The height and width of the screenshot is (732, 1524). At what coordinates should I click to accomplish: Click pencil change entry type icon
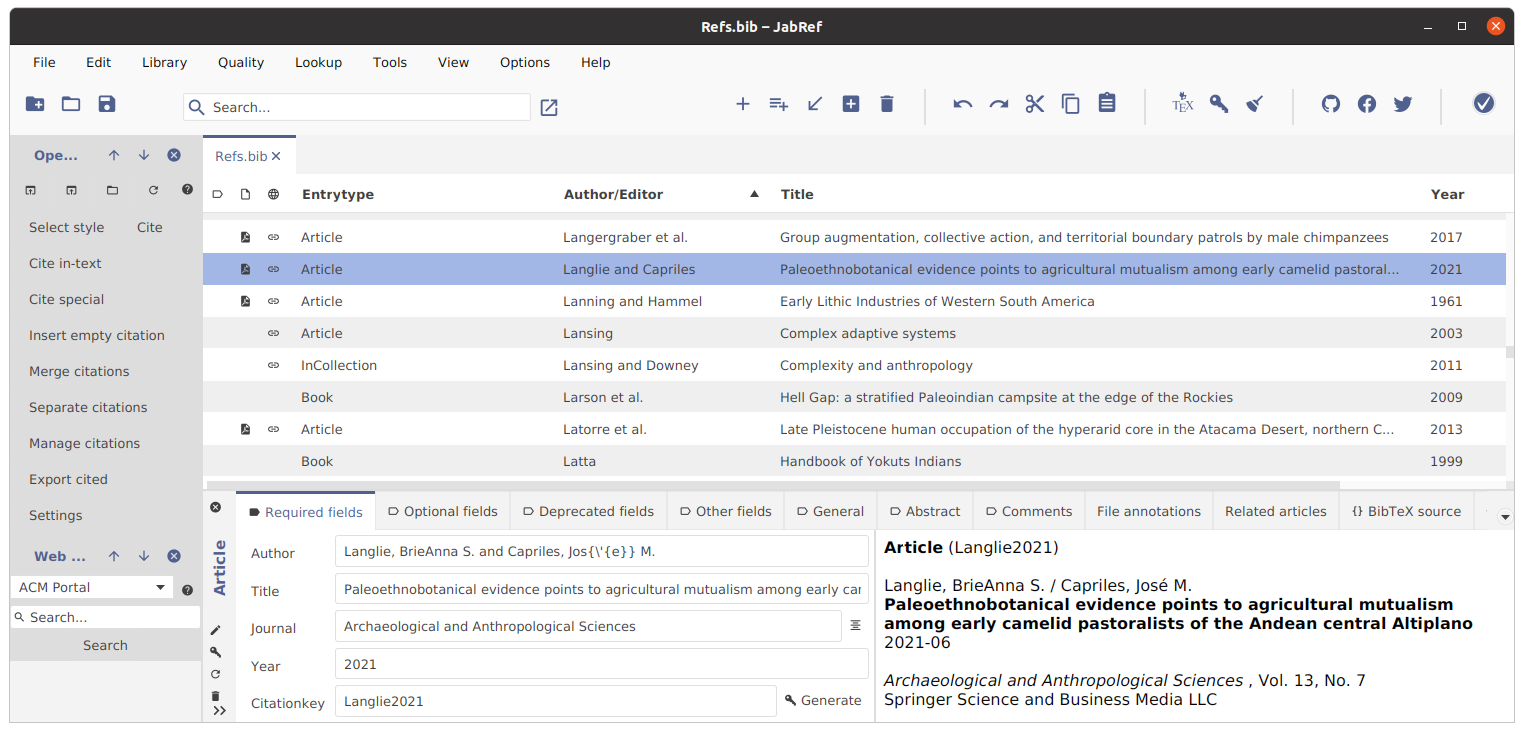pyautogui.click(x=215, y=630)
